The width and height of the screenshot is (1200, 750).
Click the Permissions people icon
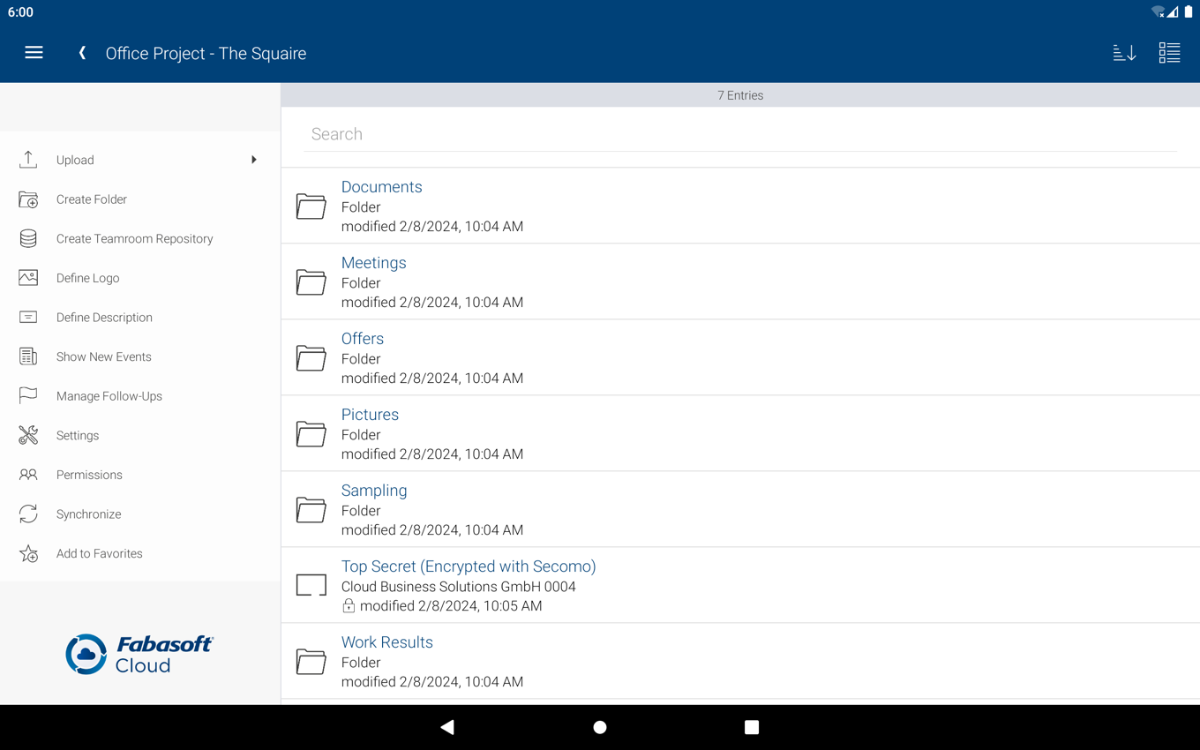click(28, 475)
